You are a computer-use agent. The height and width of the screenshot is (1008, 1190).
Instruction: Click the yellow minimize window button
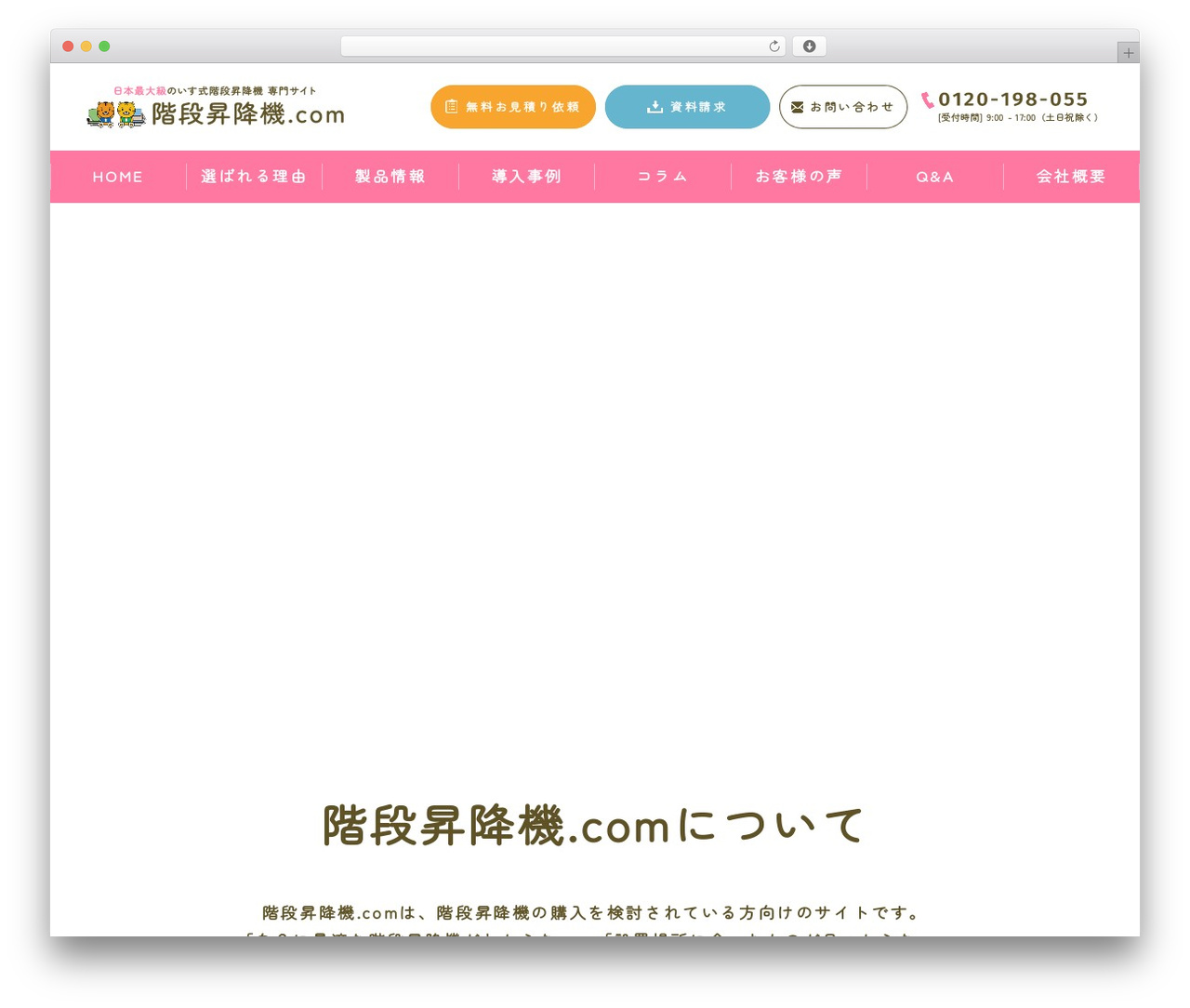86,46
